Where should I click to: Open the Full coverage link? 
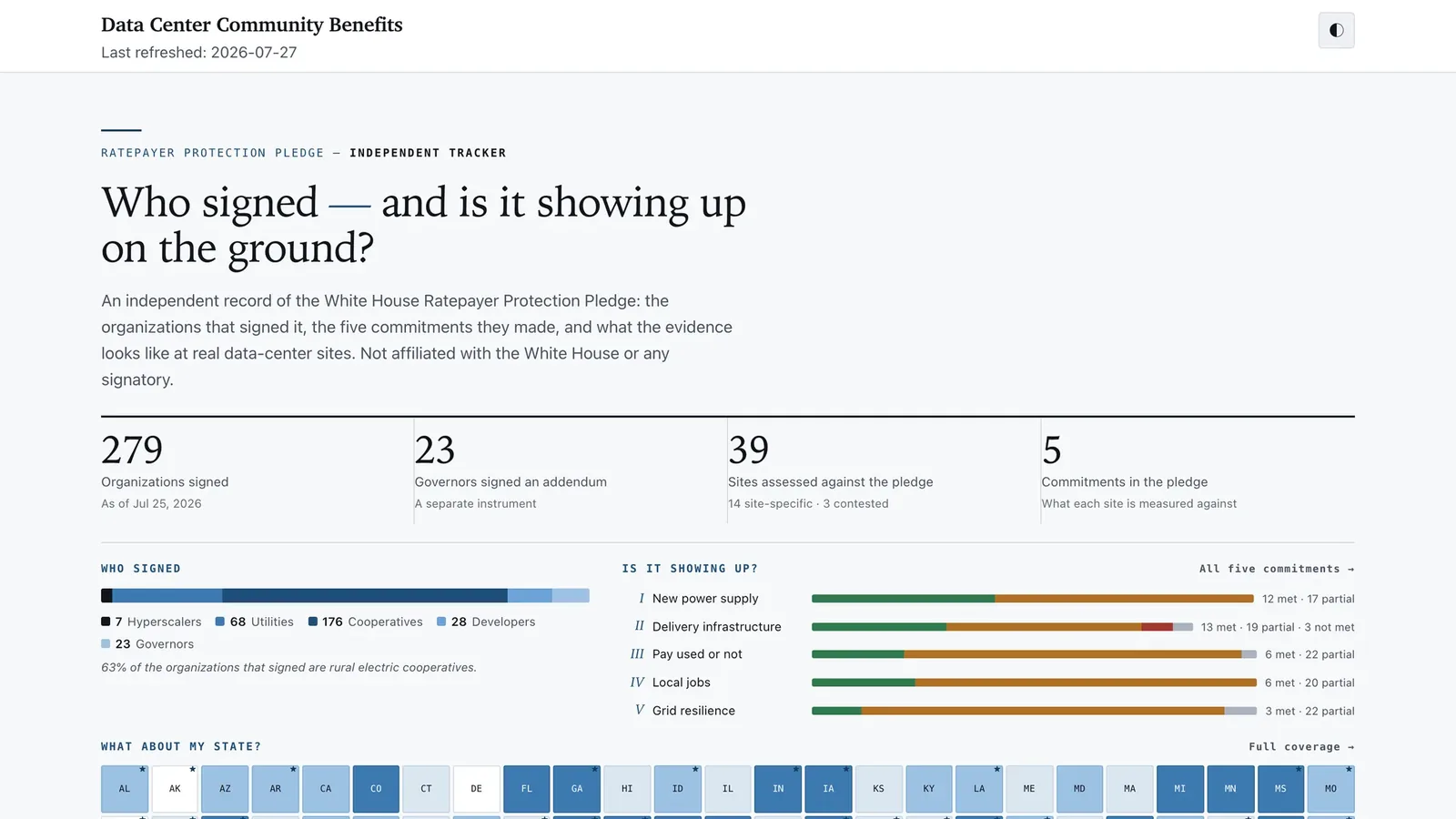point(1301,747)
